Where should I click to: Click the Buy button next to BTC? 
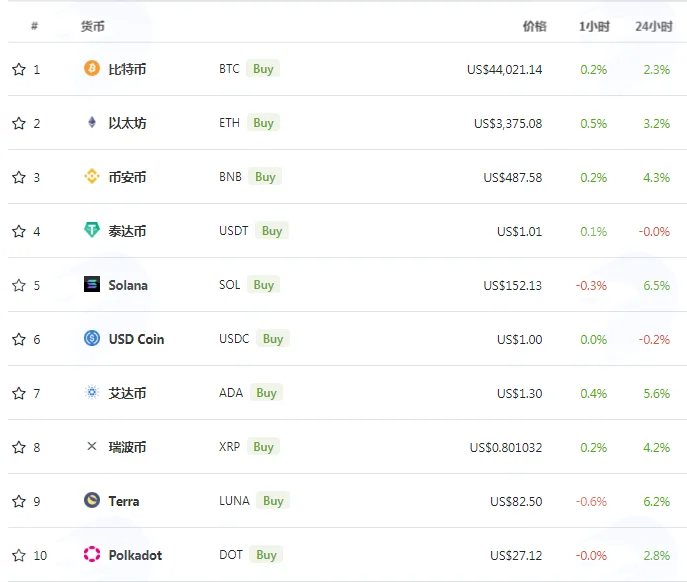click(263, 69)
